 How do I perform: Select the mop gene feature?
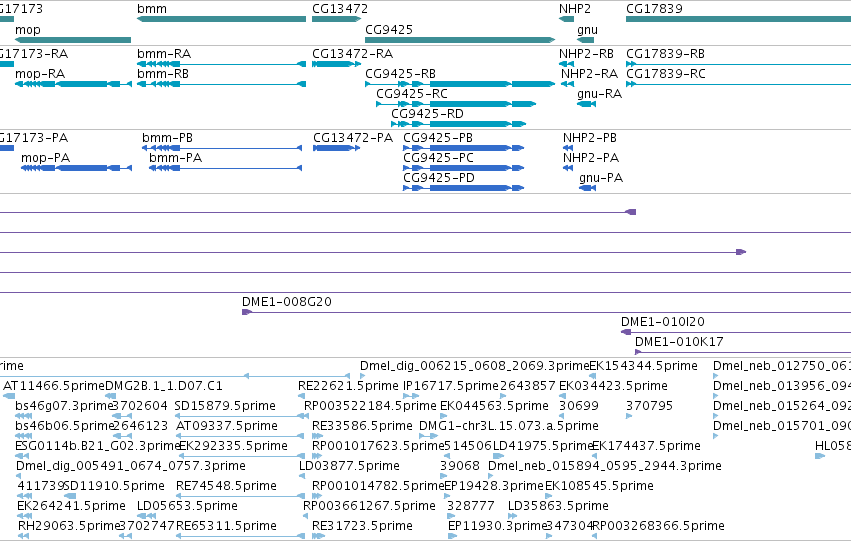(x=74, y=40)
